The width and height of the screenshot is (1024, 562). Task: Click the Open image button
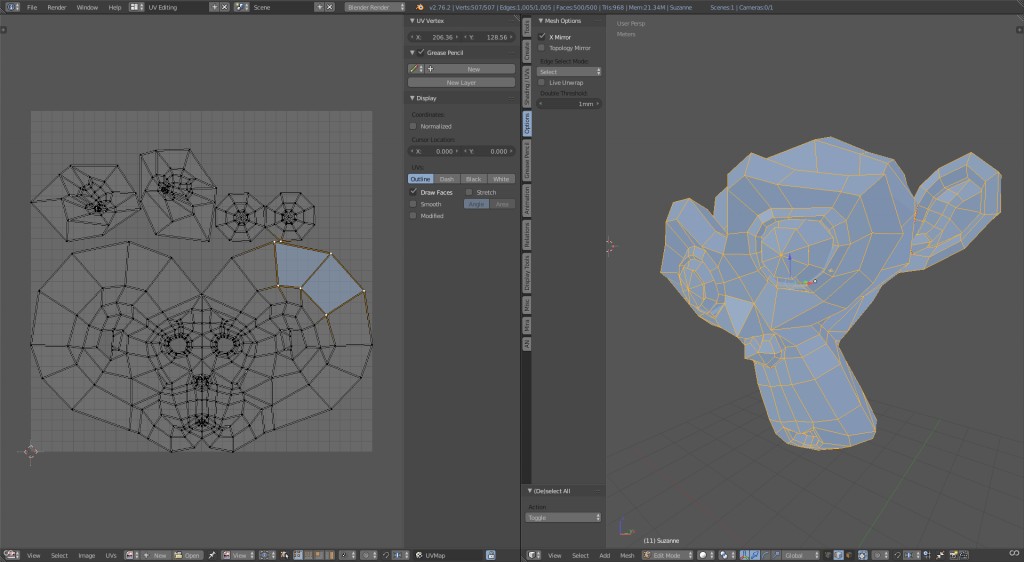(188, 555)
